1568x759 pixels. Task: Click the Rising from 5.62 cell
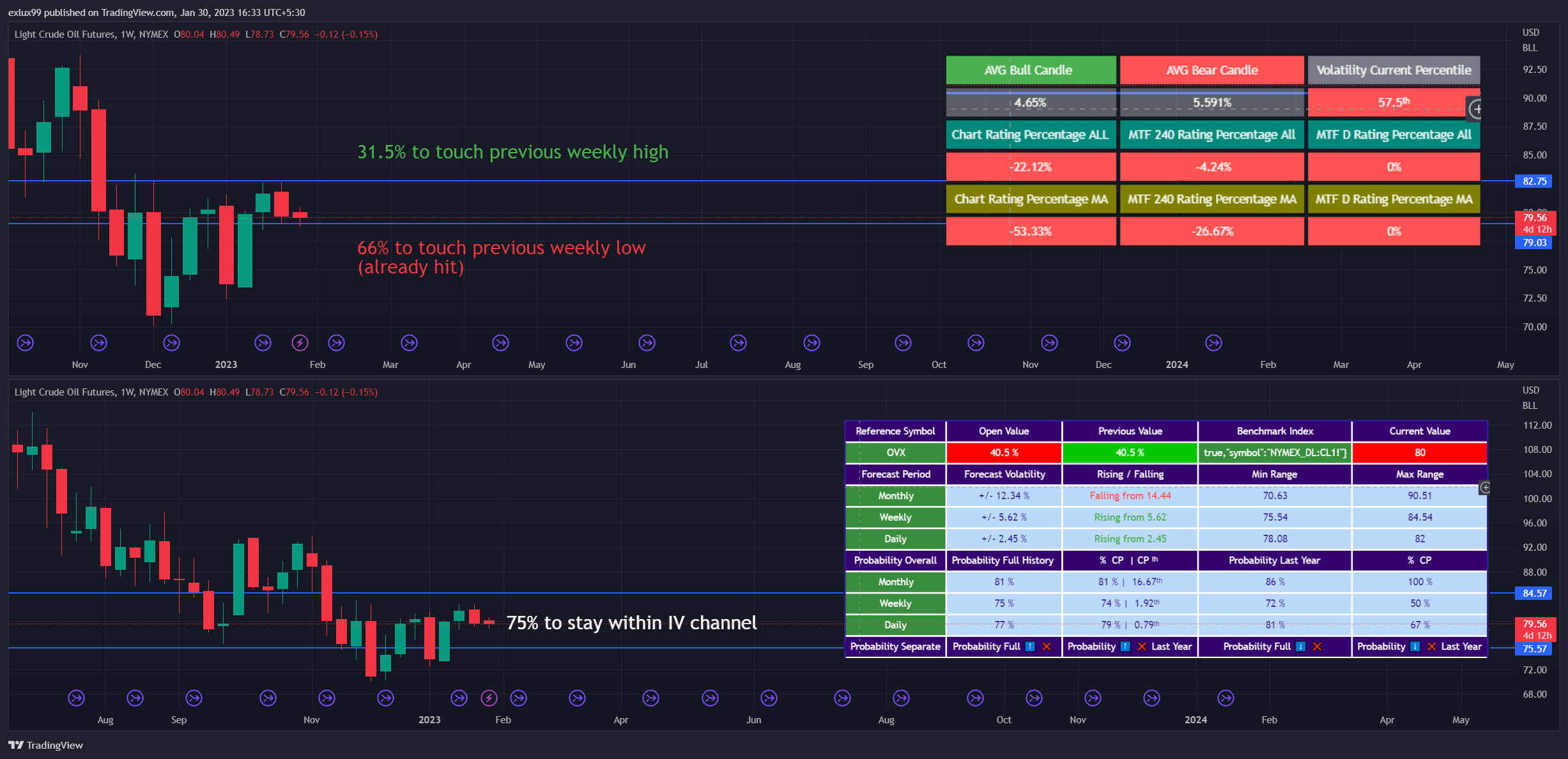click(x=1130, y=517)
